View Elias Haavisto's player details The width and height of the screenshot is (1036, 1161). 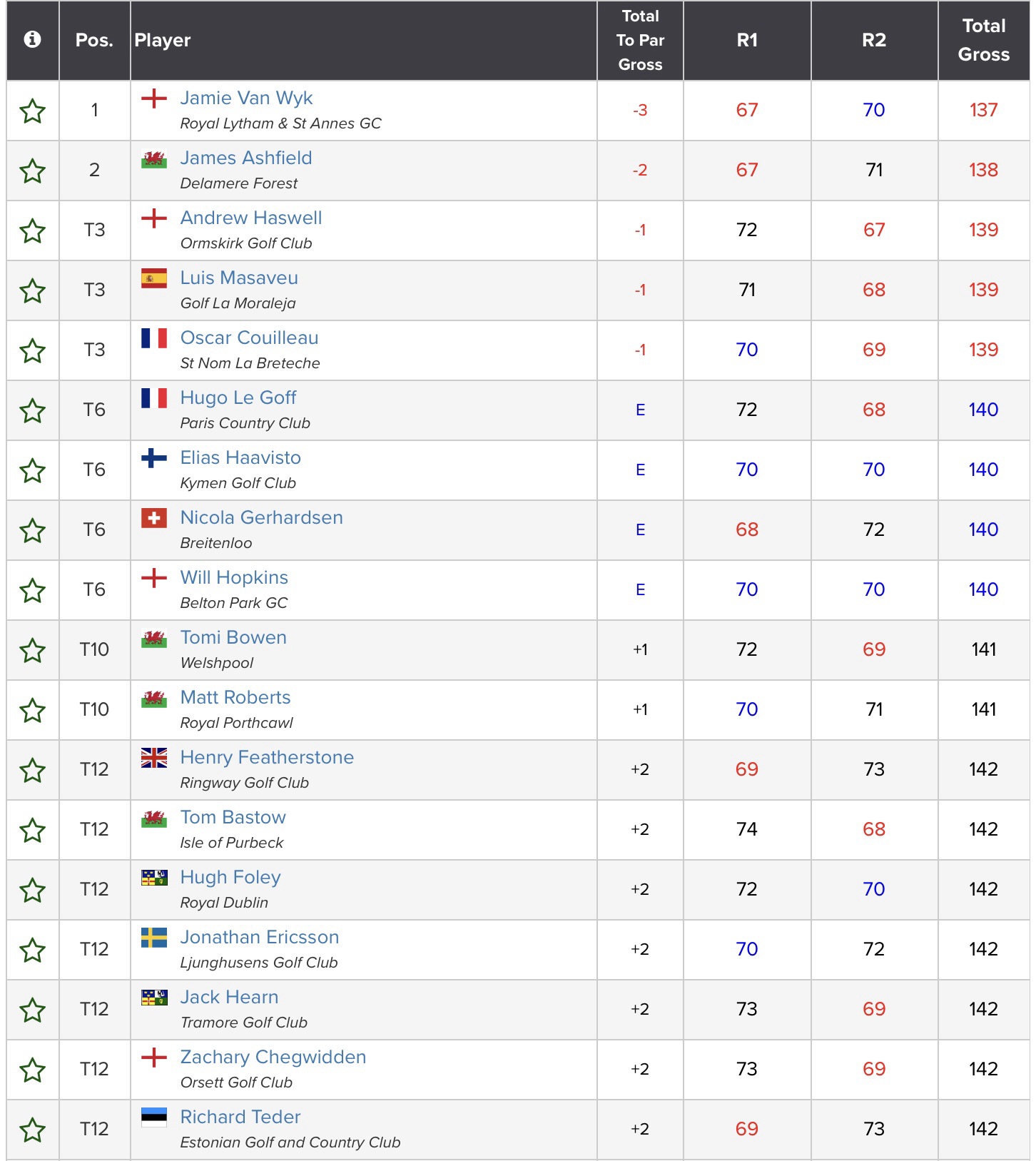[x=240, y=457]
